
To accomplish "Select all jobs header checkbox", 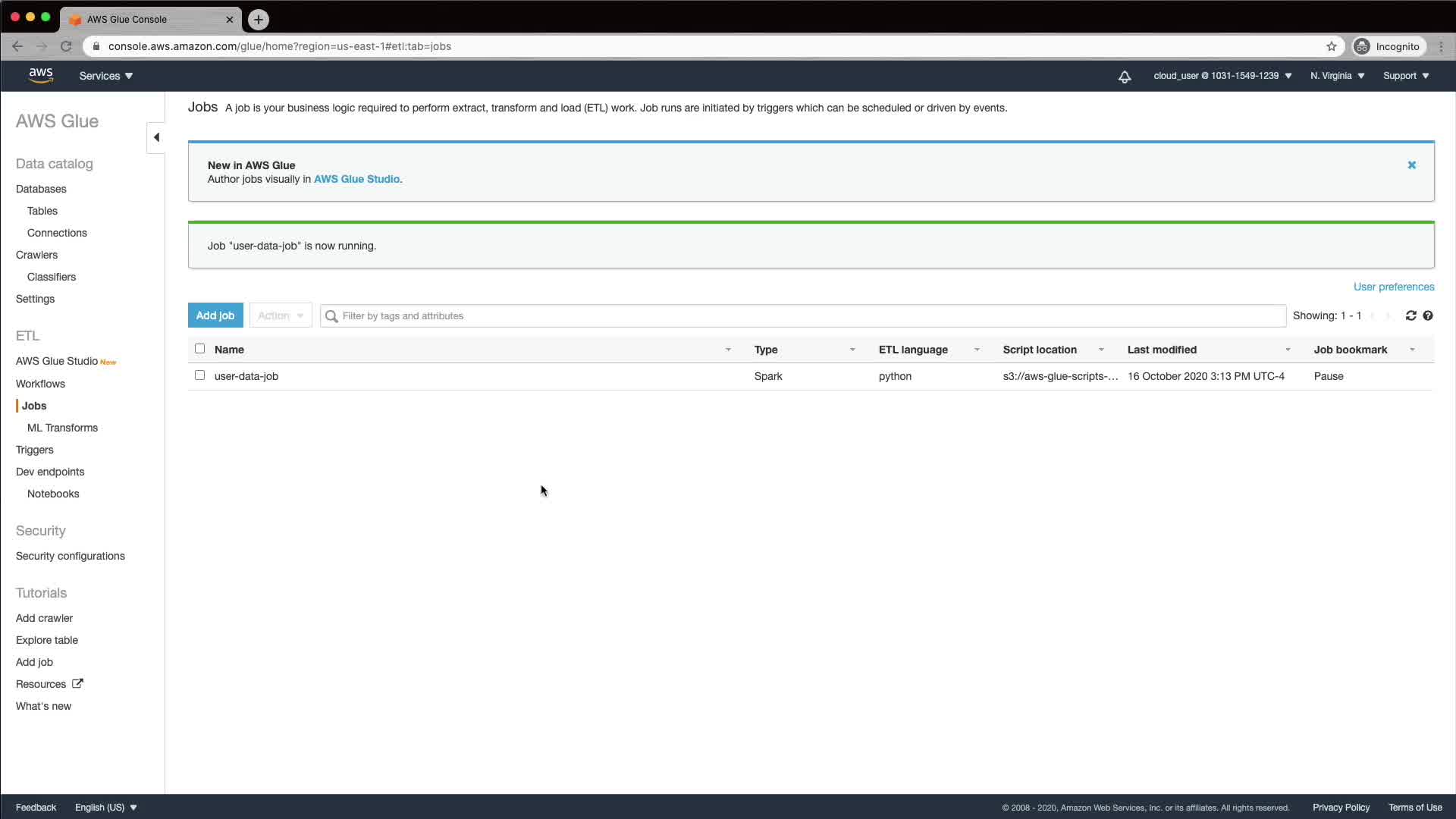I will pyautogui.click(x=200, y=349).
